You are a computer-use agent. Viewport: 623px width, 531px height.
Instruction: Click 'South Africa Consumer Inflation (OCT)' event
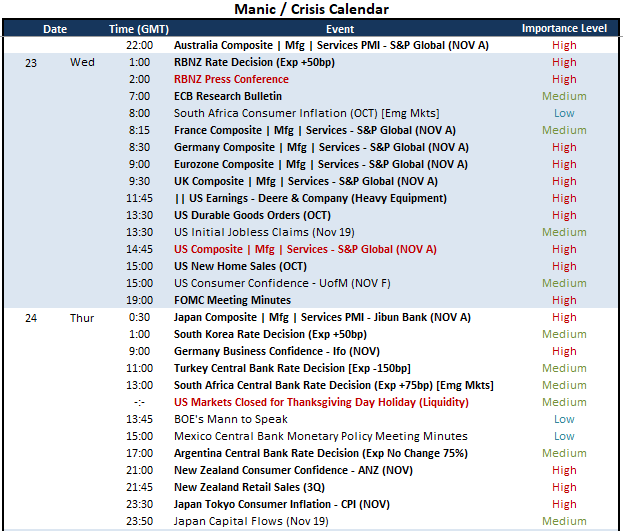click(x=306, y=113)
